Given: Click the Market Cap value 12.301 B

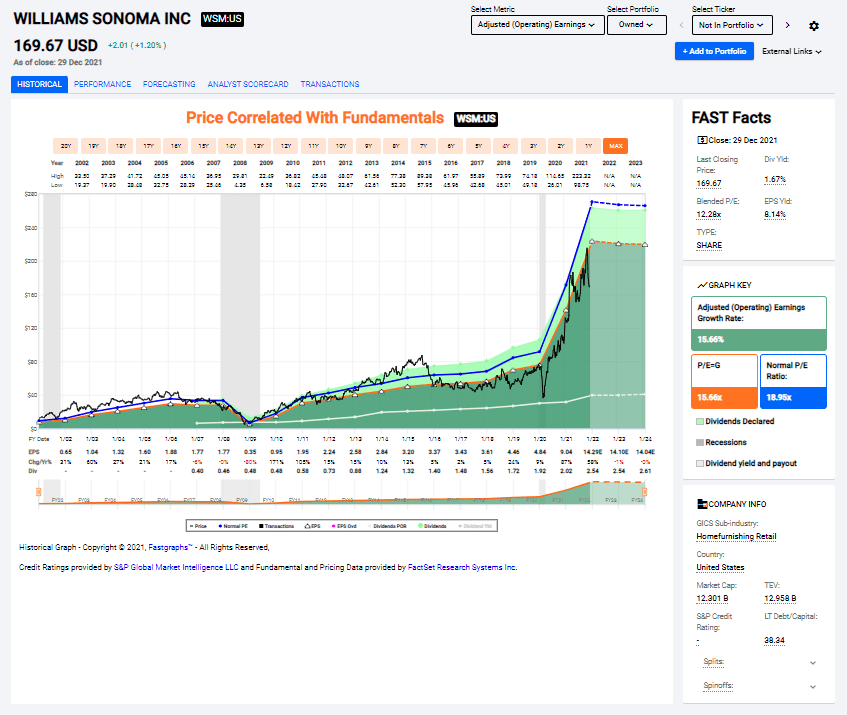Looking at the screenshot, I should pyautogui.click(x=712, y=598).
